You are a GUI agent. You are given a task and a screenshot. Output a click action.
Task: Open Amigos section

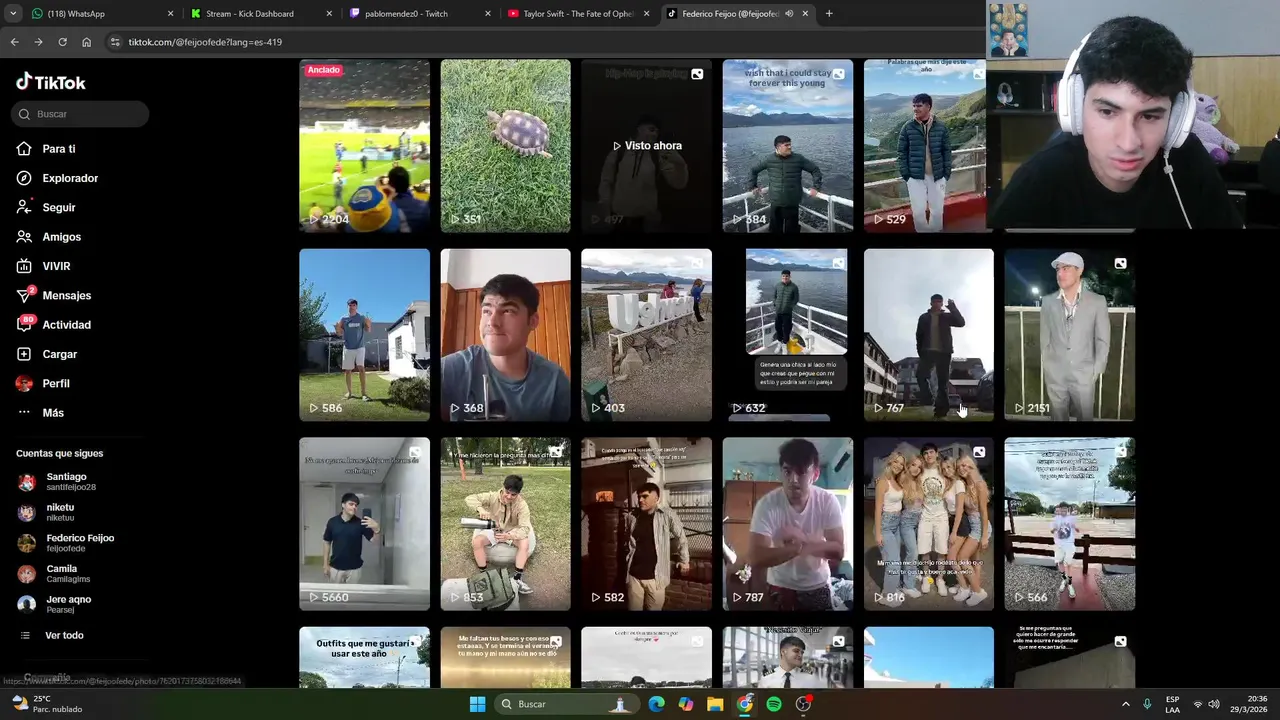tap(61, 237)
